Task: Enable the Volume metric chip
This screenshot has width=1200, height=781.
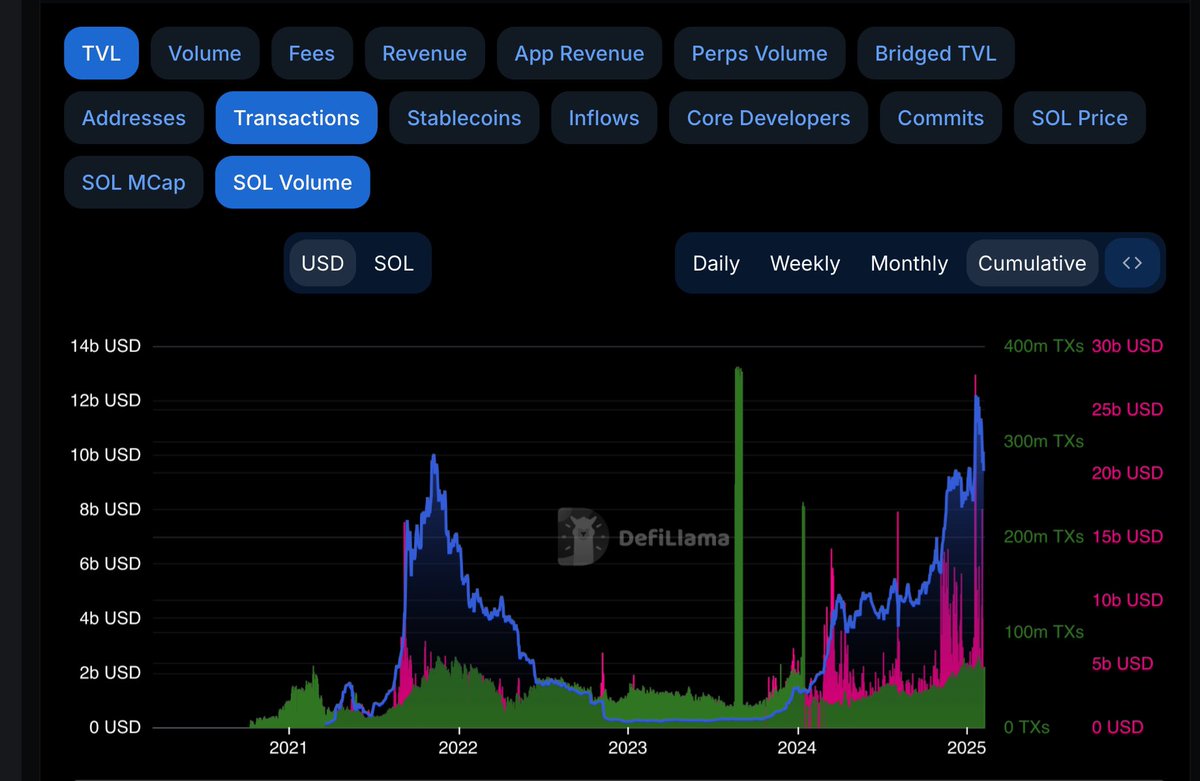Action: pyautogui.click(x=205, y=54)
